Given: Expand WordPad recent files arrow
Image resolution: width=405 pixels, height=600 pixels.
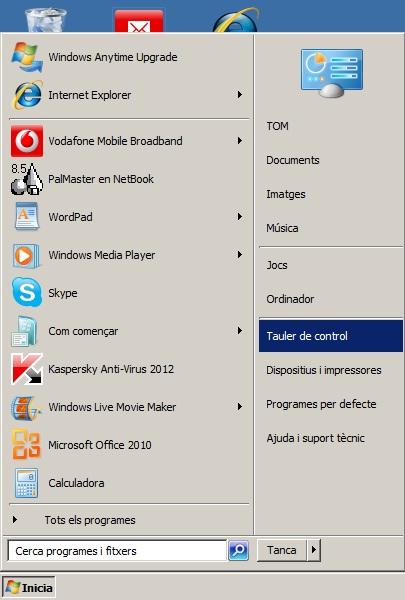Looking at the screenshot, I should (x=240, y=217).
